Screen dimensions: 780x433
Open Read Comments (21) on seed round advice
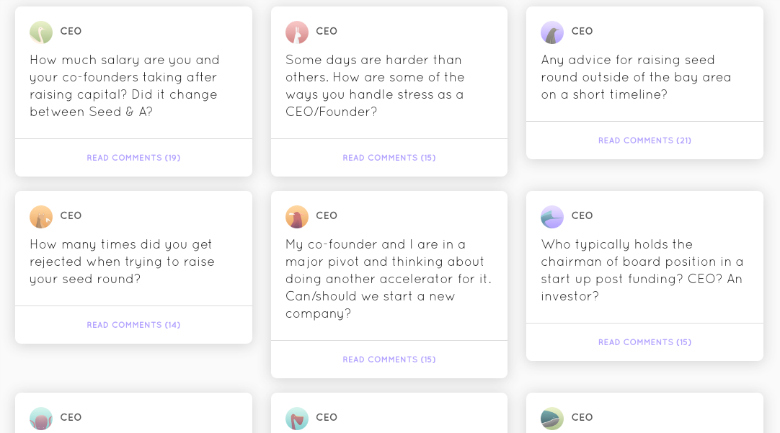click(x=644, y=141)
